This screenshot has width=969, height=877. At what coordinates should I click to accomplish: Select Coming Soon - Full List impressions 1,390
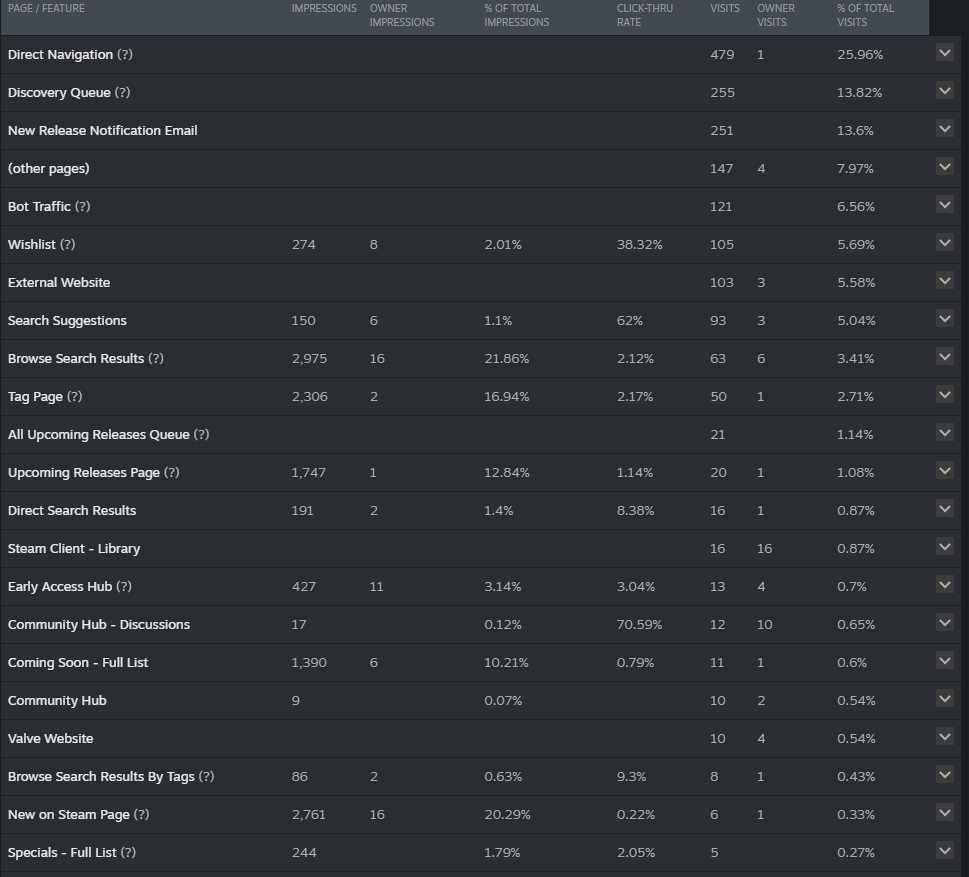(309, 663)
